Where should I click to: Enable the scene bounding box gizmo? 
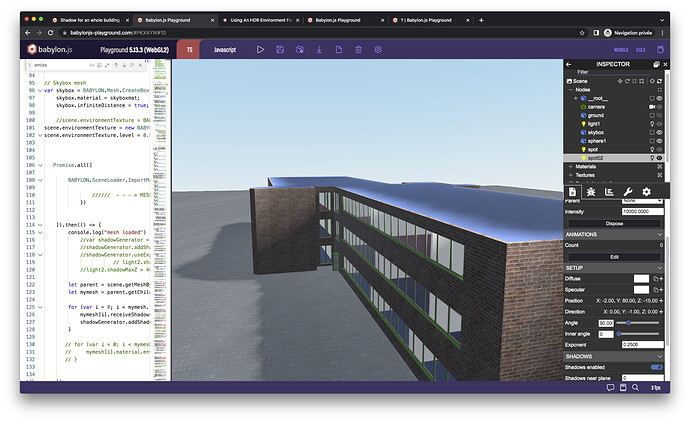coord(642,81)
